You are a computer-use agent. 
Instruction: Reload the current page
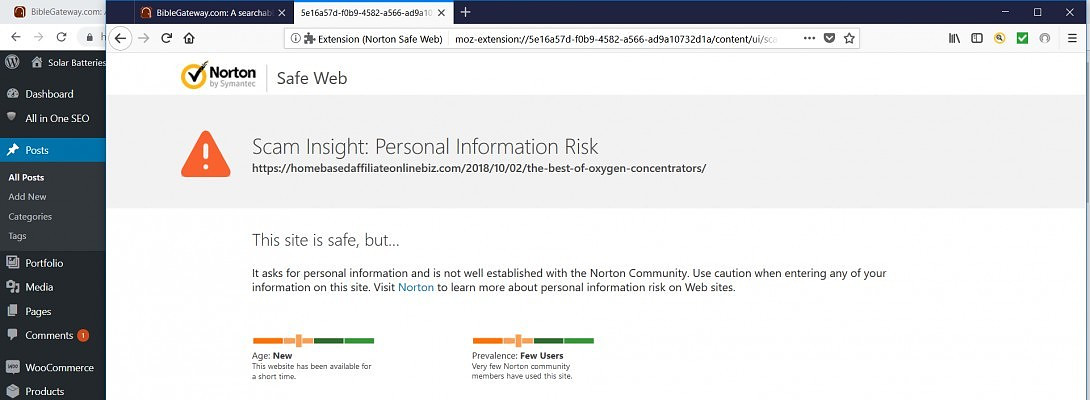(166, 38)
